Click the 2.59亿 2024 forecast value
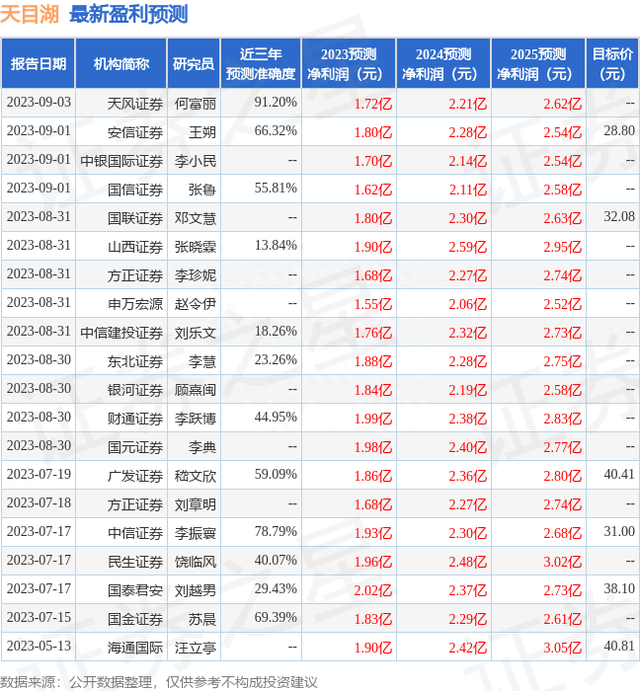Screen dimensions: 640x691 click(468, 247)
